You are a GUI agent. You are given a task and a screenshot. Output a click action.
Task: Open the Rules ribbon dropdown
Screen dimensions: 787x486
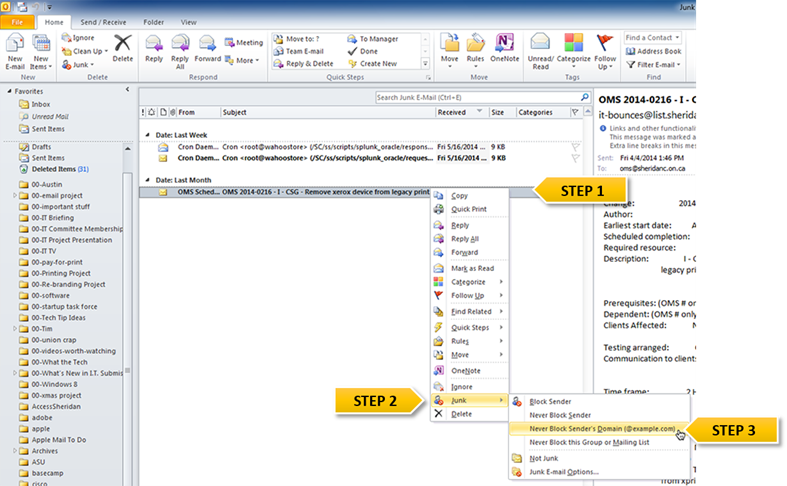[475, 52]
